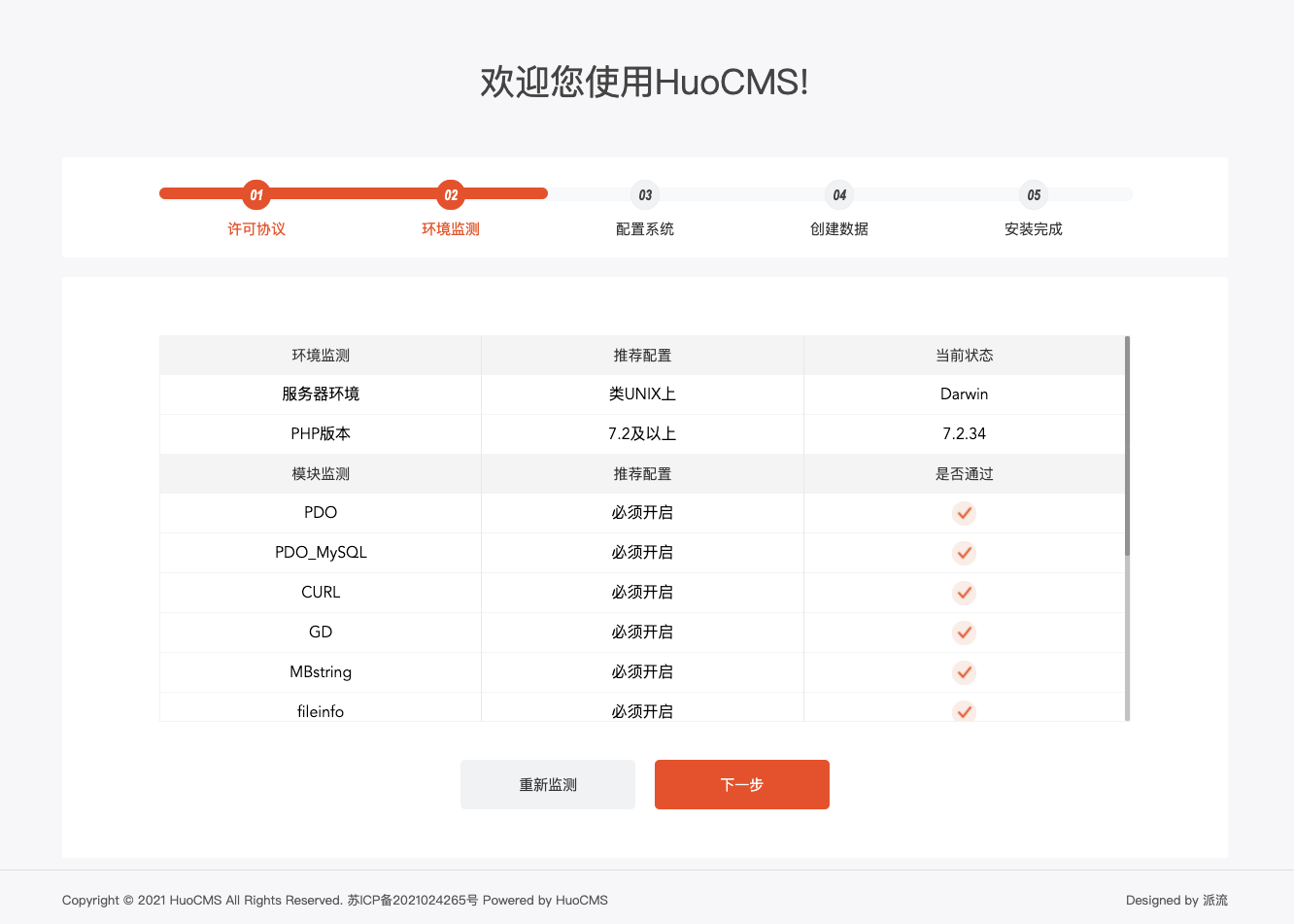Click the Designed by 派流 footer text
The height and width of the screenshot is (924, 1294).
click(x=1176, y=901)
